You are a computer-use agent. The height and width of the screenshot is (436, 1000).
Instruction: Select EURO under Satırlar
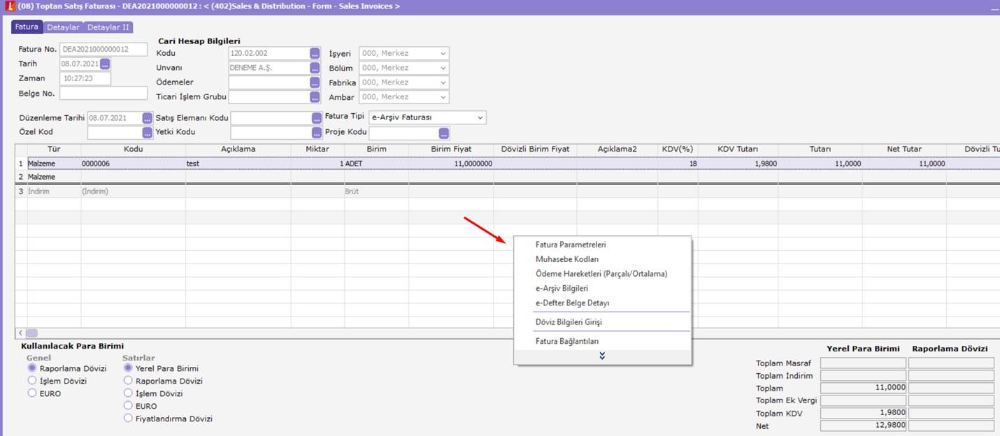(x=128, y=405)
